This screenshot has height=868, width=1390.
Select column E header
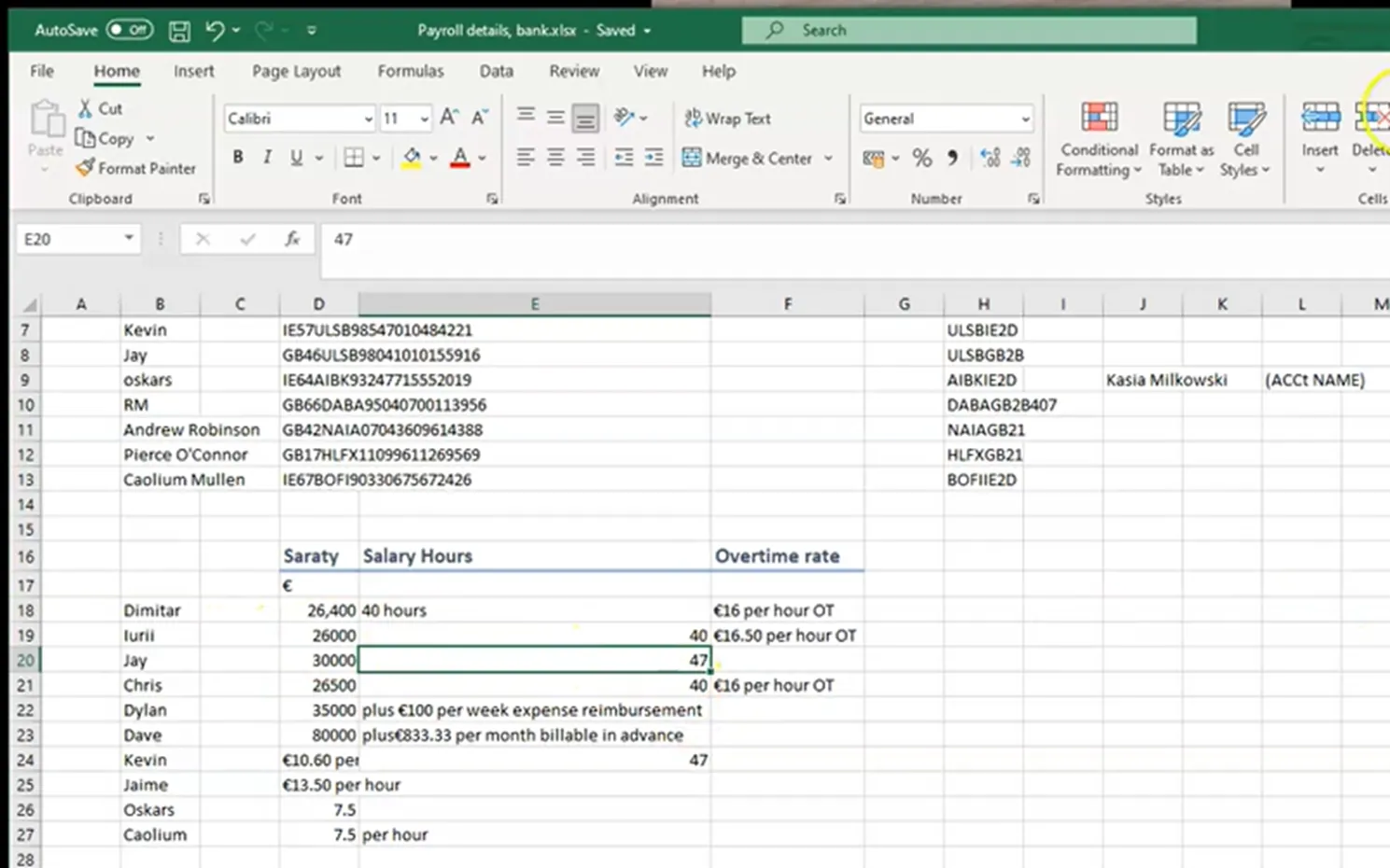pyautogui.click(x=534, y=304)
